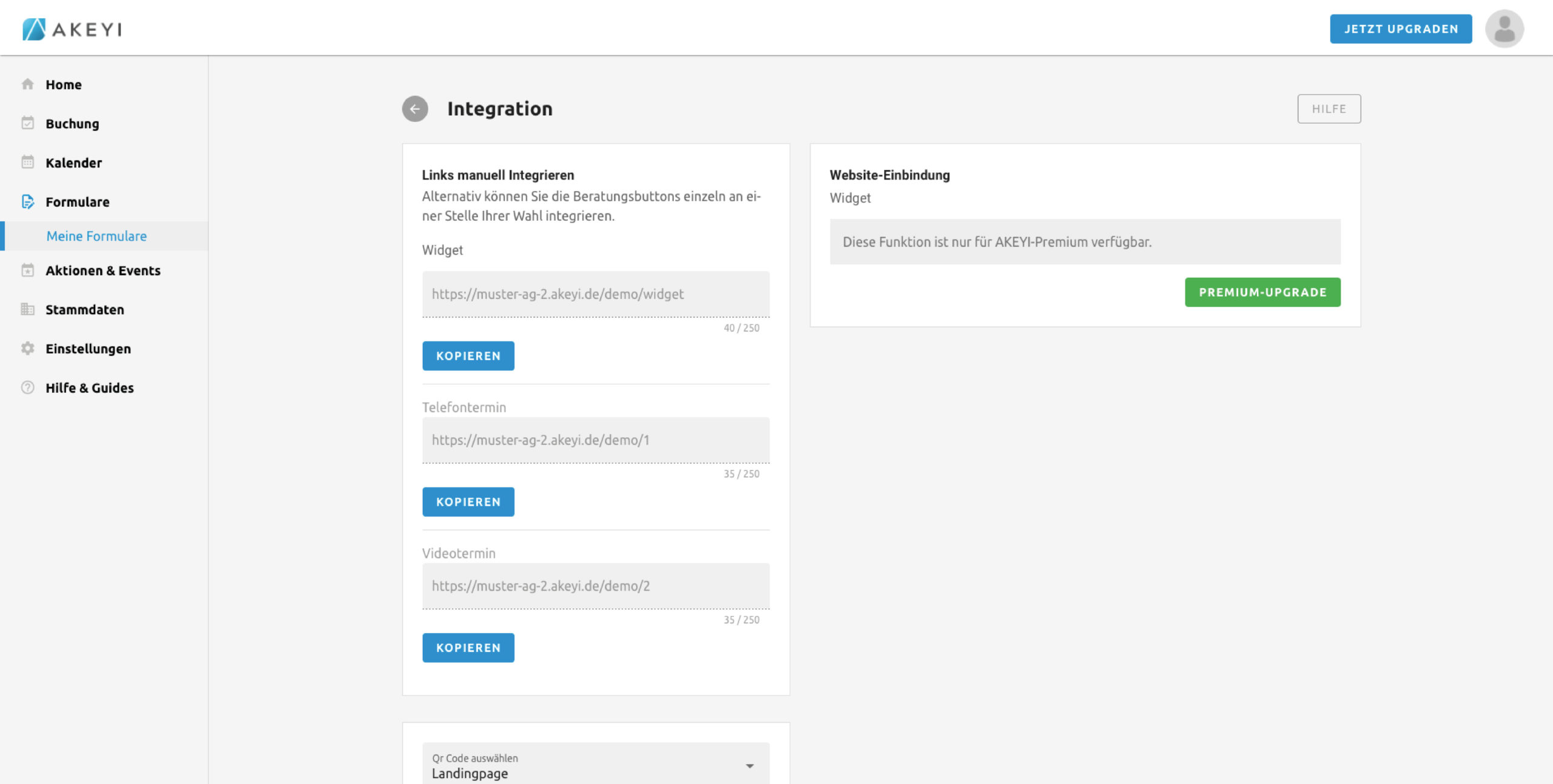
Task: Click the Stammdaten building icon
Action: (28, 309)
